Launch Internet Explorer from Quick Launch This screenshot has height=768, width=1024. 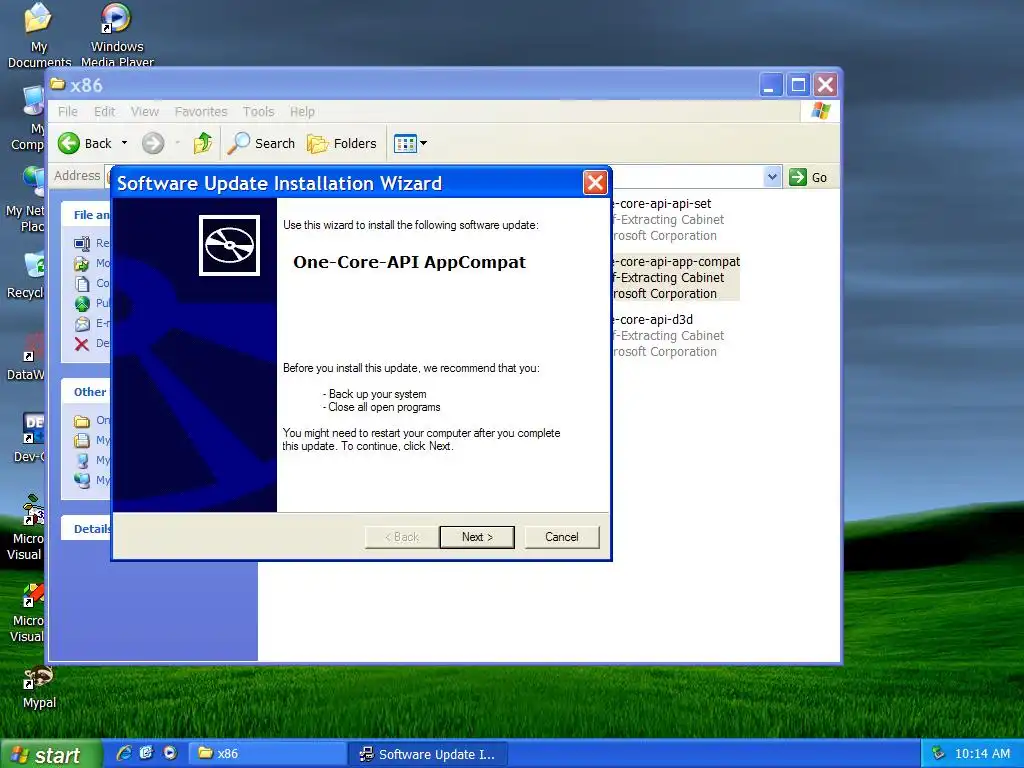123,753
